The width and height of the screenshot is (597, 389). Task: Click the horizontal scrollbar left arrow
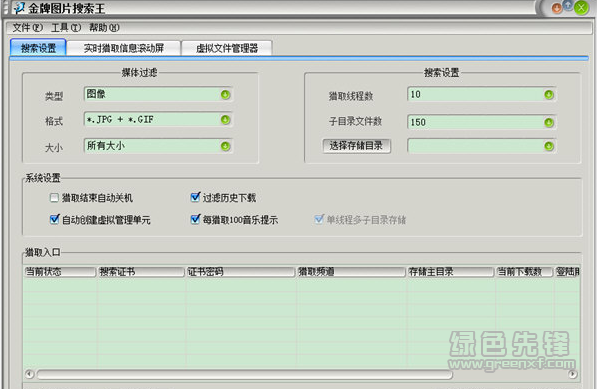tap(29, 374)
